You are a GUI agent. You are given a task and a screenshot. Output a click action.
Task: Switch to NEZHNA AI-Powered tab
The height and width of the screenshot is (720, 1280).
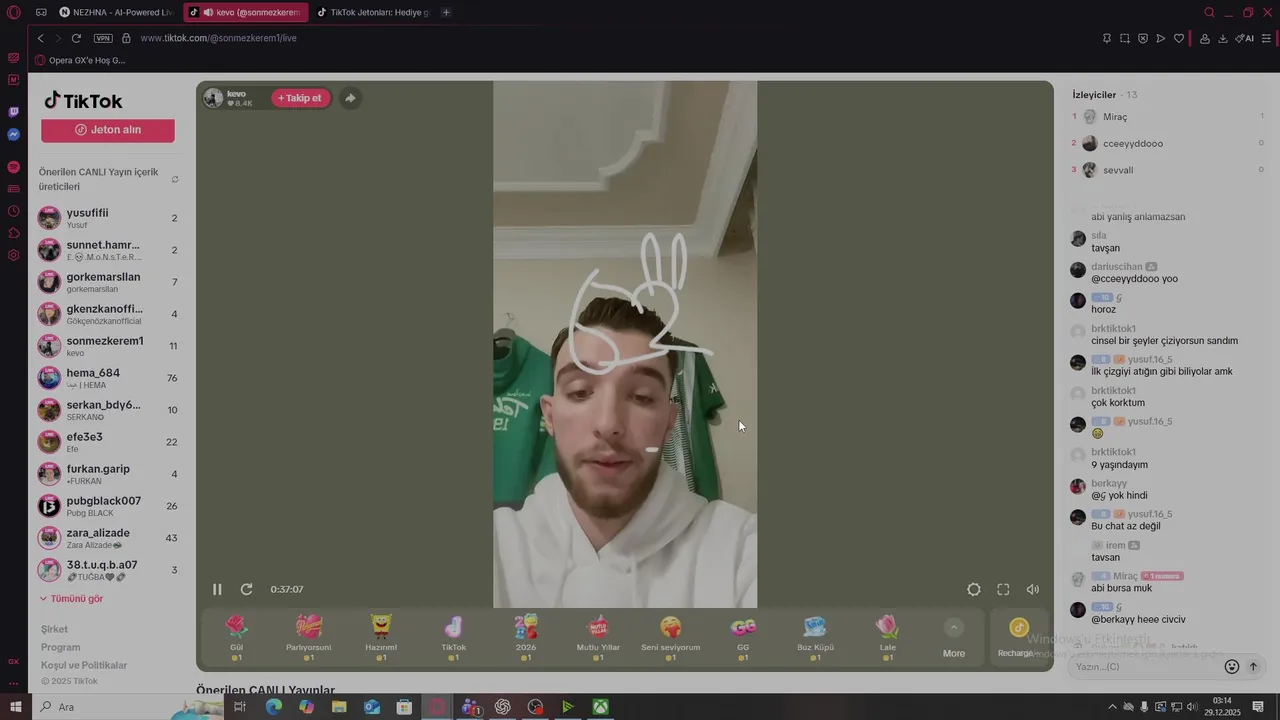pos(117,12)
